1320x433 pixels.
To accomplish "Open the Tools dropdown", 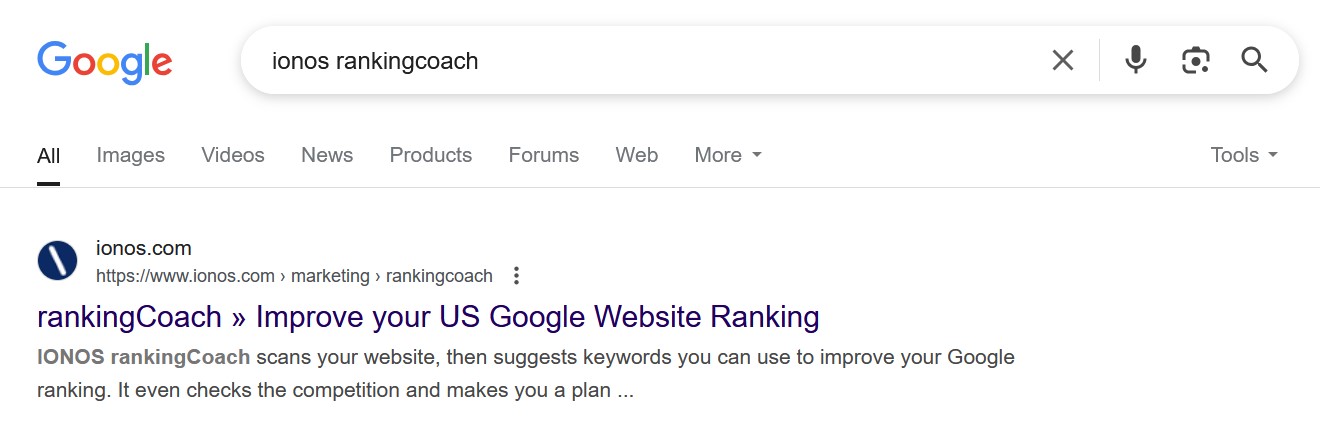I will (1244, 155).
